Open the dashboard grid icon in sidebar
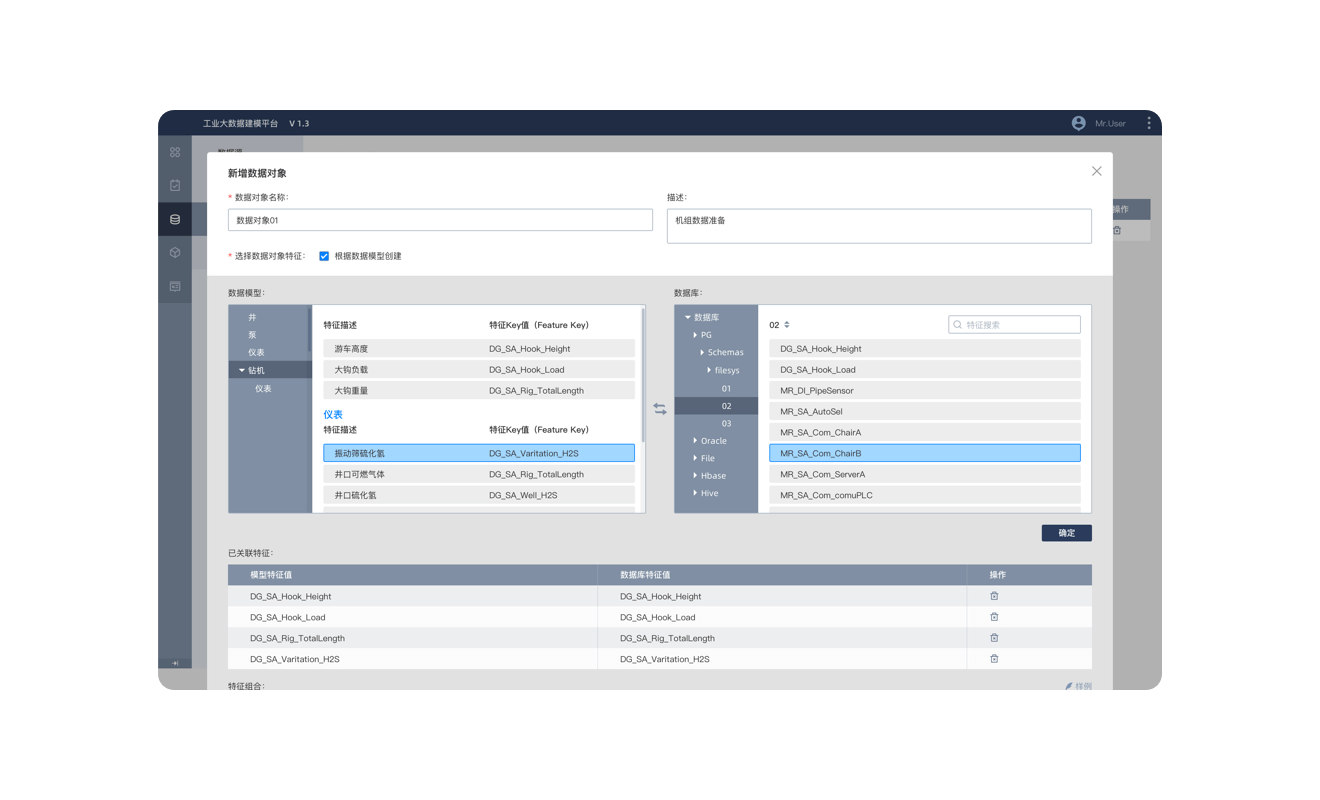This screenshot has height=800, width=1320. coord(175,152)
